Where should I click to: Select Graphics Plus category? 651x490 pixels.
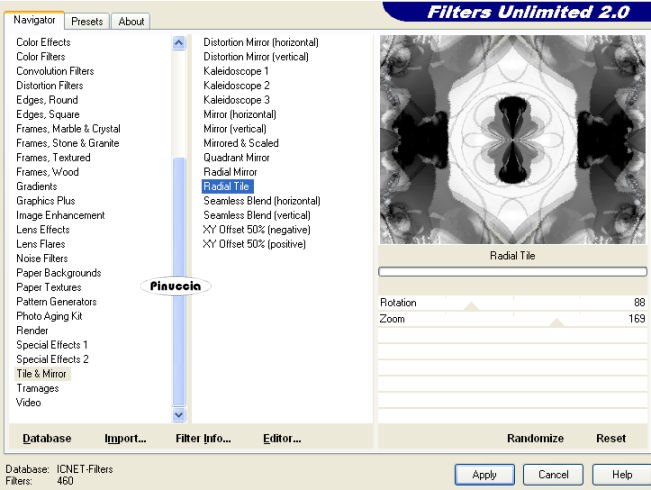pyautogui.click(x=46, y=201)
